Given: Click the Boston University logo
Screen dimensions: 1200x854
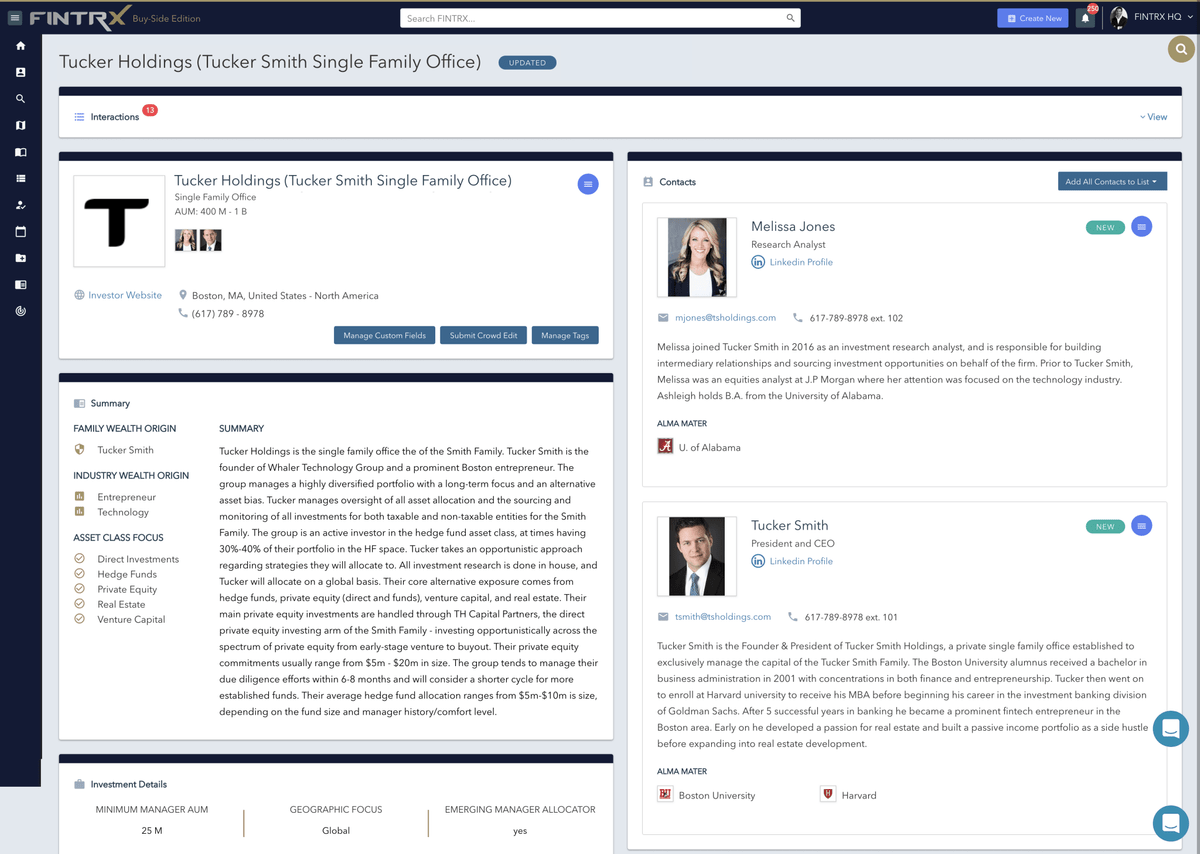Looking at the screenshot, I should [x=665, y=795].
